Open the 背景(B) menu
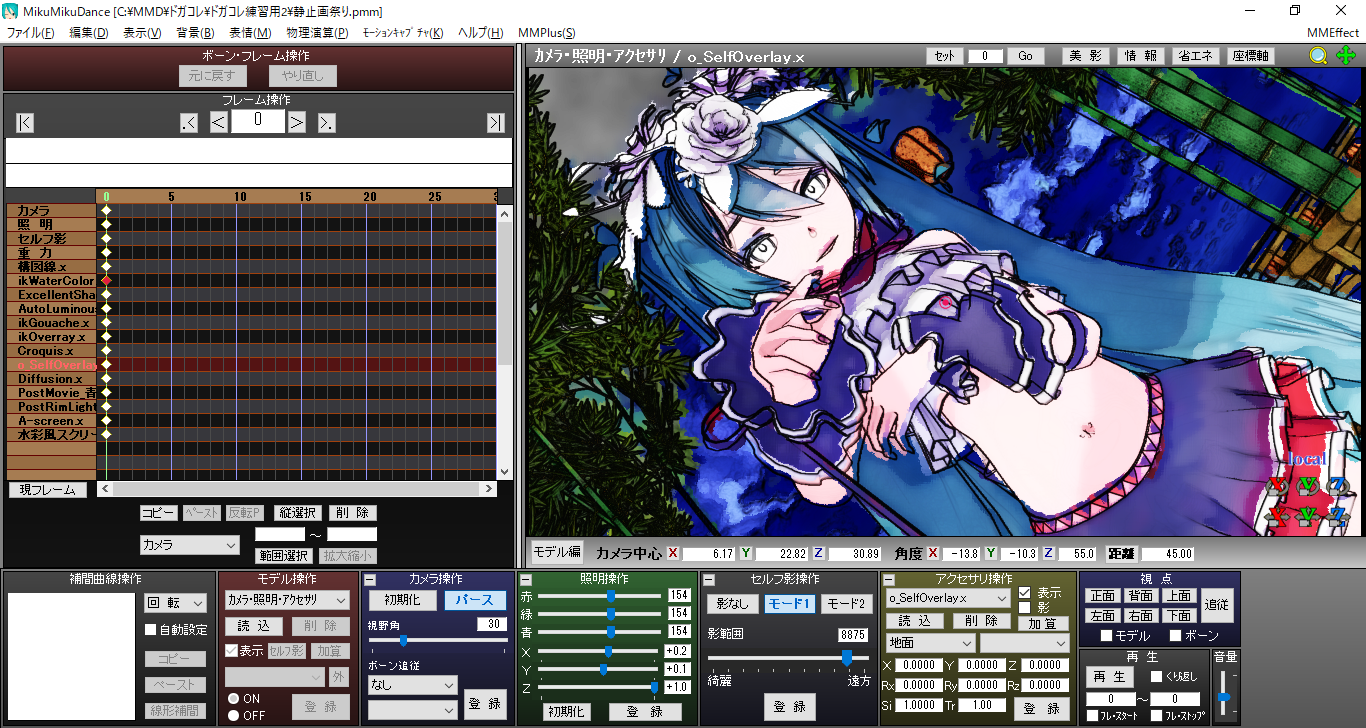1366x728 pixels. (x=195, y=33)
